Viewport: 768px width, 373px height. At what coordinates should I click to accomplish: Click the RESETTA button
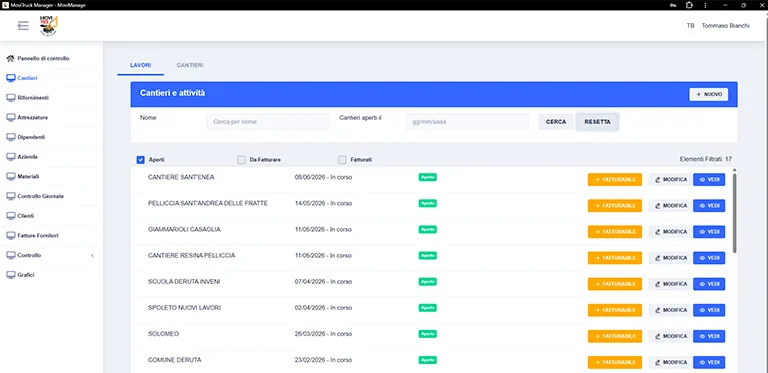[598, 122]
